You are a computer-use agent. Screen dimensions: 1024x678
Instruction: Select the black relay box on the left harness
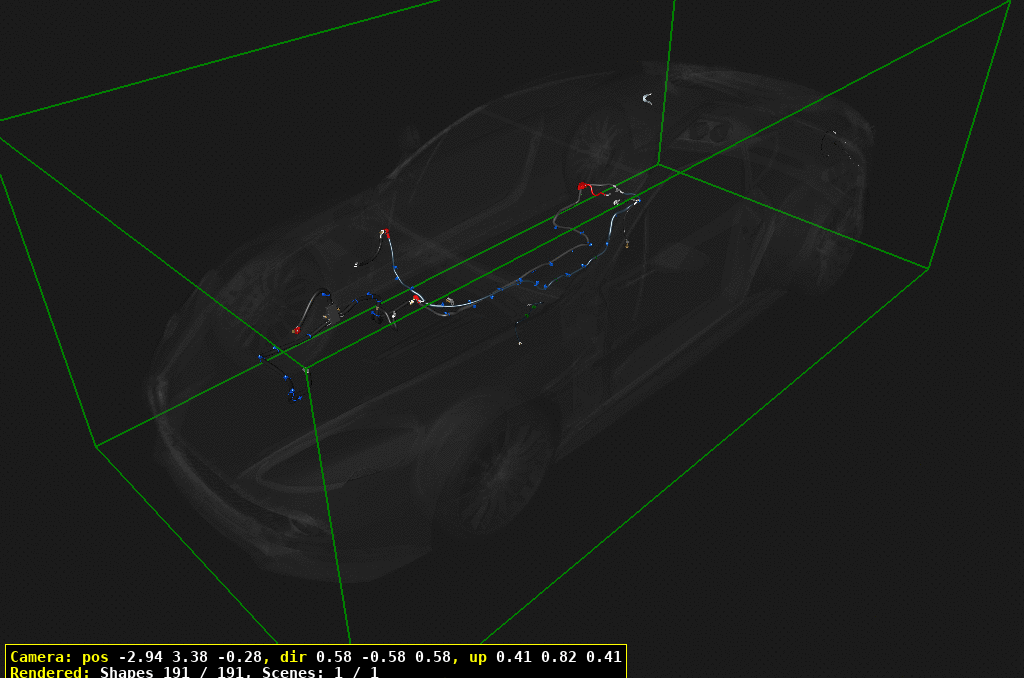pyautogui.click(x=330, y=314)
